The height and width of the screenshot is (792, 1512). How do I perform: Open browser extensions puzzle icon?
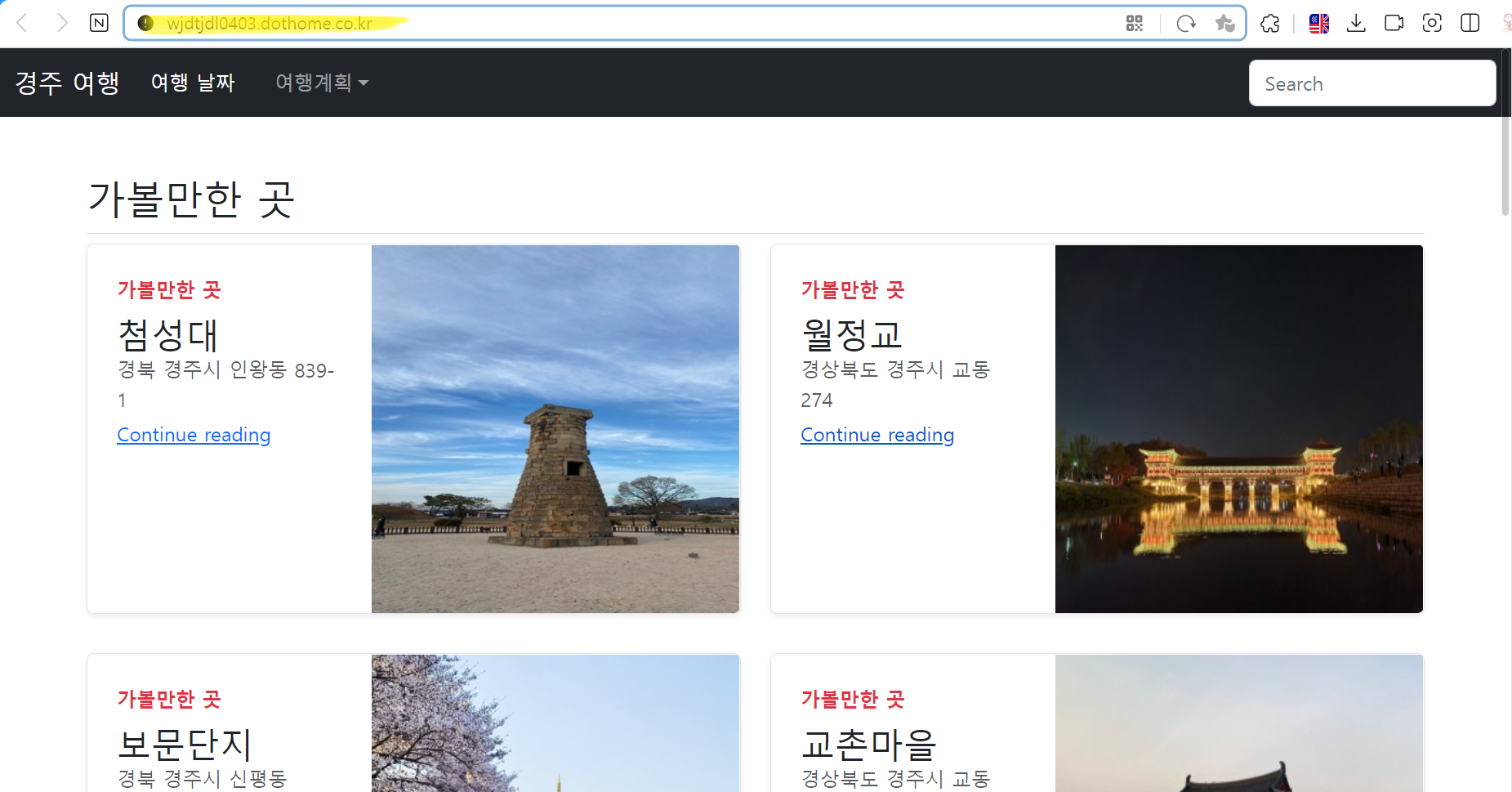point(1269,23)
